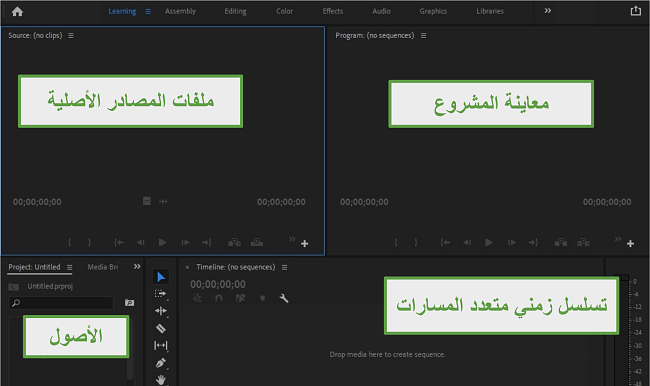Open Learning workspace menu icon

click(x=148, y=12)
